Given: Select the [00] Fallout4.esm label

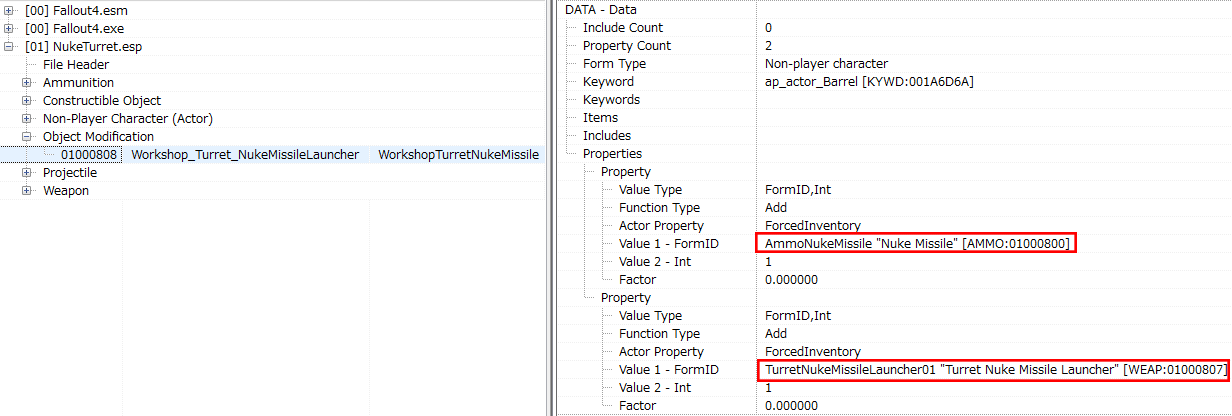Looking at the screenshot, I should 76,10.
